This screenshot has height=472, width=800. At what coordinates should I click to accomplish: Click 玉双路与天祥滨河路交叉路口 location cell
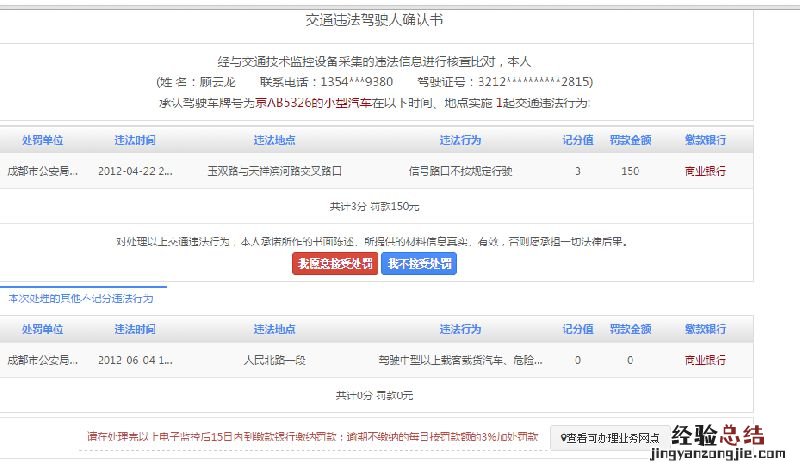(x=274, y=171)
